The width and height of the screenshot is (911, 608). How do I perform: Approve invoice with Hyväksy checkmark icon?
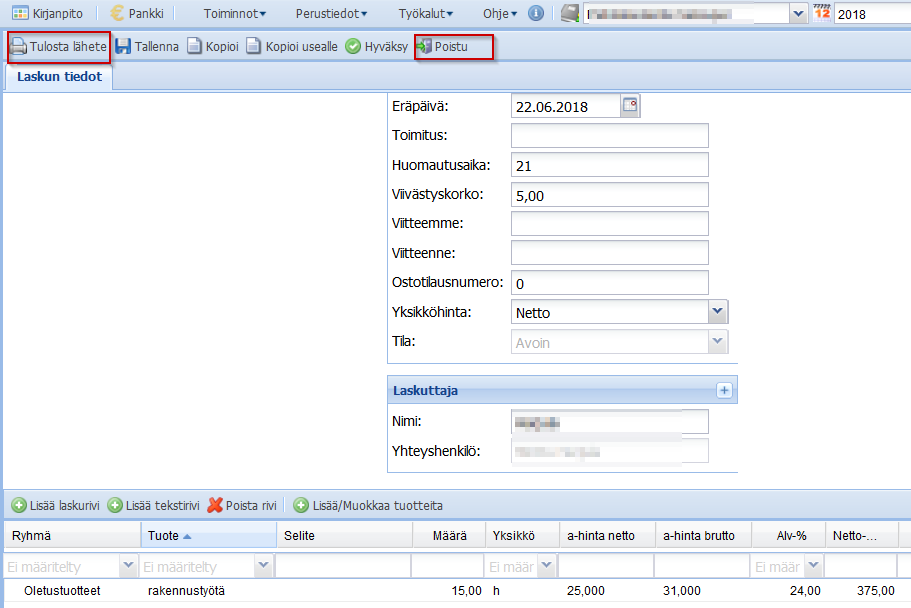[x=353, y=47]
